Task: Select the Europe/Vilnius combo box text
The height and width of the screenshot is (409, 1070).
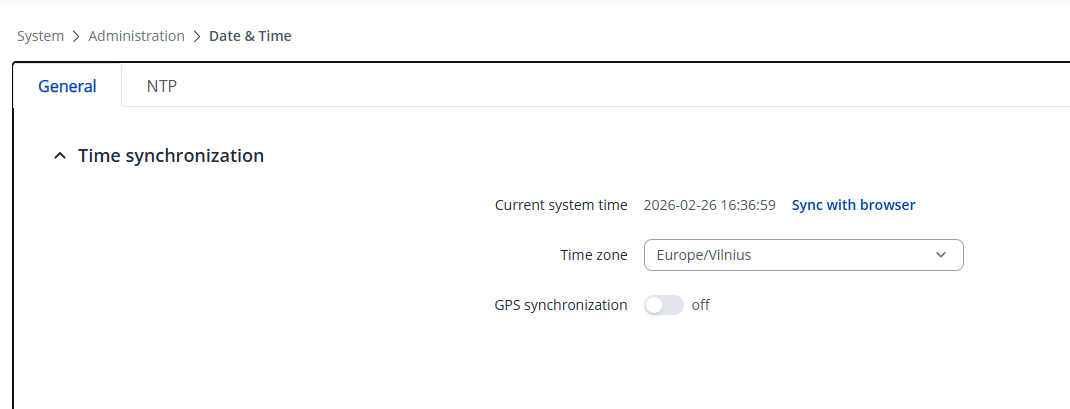Action: pos(704,255)
